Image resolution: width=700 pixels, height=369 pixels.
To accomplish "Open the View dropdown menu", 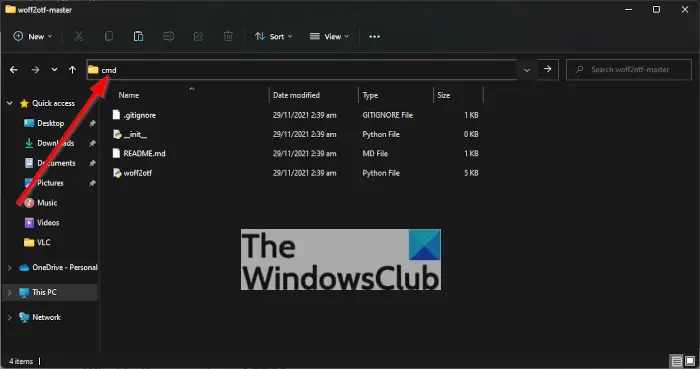I will 329,37.
